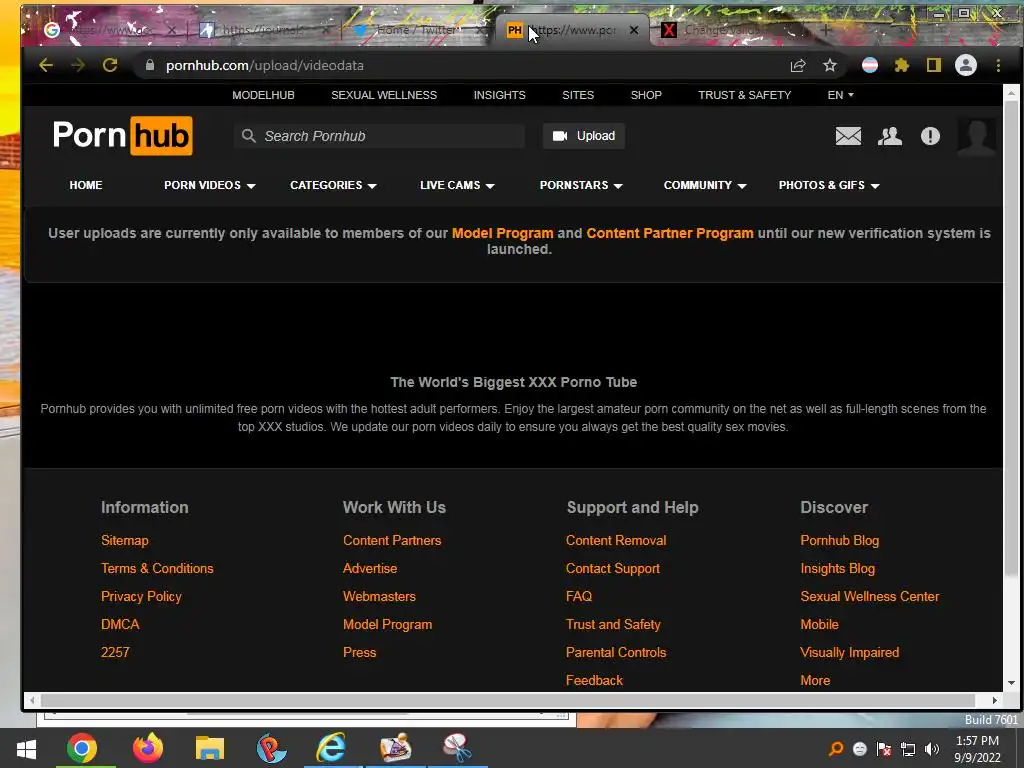This screenshot has width=1024, height=768.
Task: Open the Chrome side panel icon
Action: tap(934, 65)
